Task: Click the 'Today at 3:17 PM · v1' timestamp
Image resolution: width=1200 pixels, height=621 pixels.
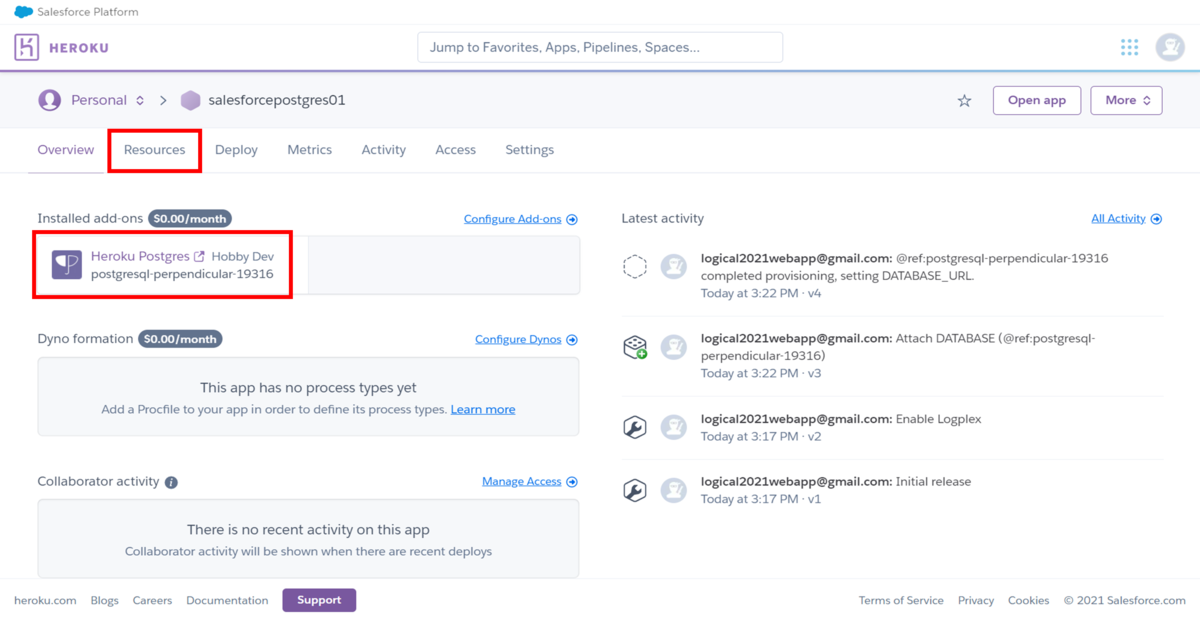Action: [x=761, y=499]
